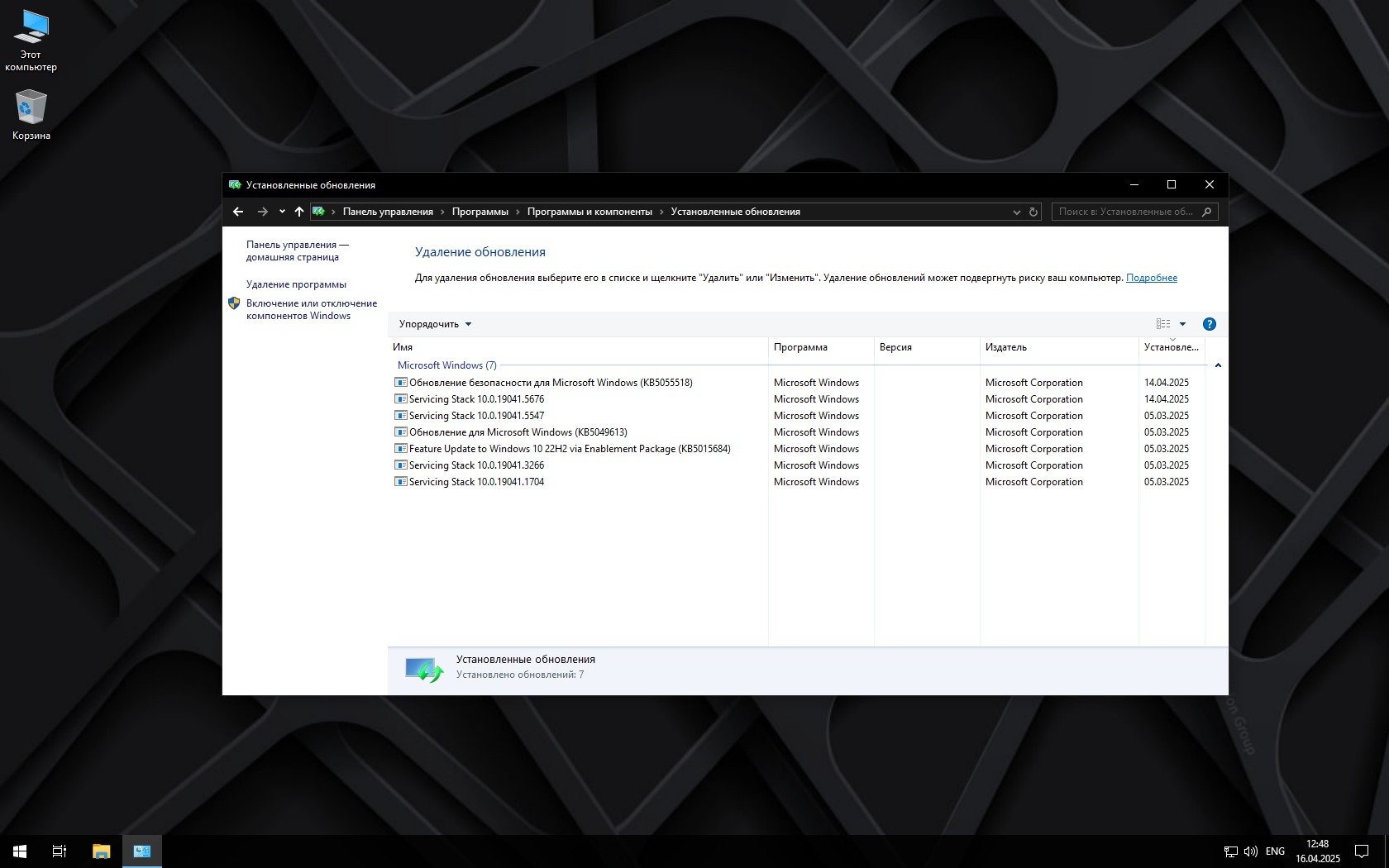Image resolution: width=1389 pixels, height=868 pixels.
Task: Click the search installed updates field
Action: pos(1125,212)
